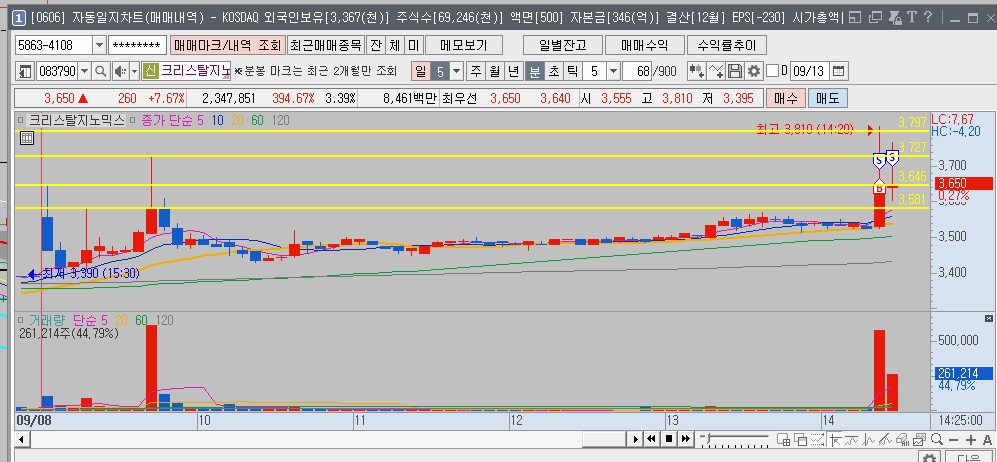
Task: Select the 주 (weekly) period toggle
Action: coord(476,71)
